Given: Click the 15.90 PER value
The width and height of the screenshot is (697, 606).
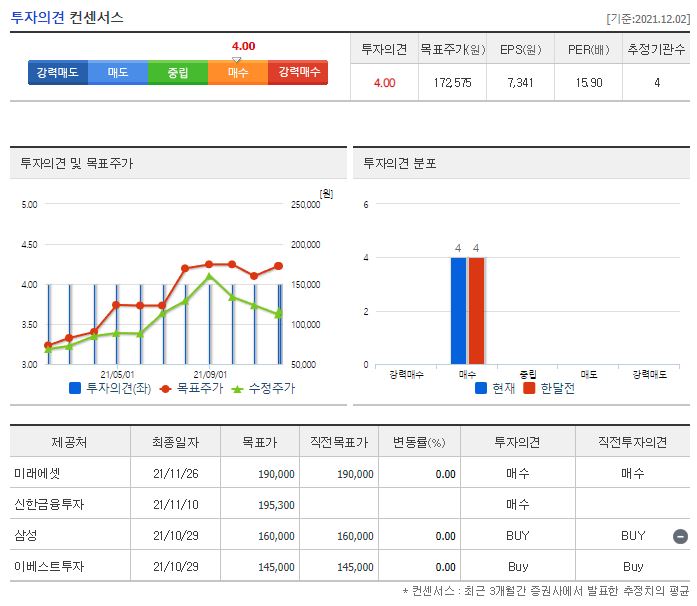Looking at the screenshot, I should [589, 83].
